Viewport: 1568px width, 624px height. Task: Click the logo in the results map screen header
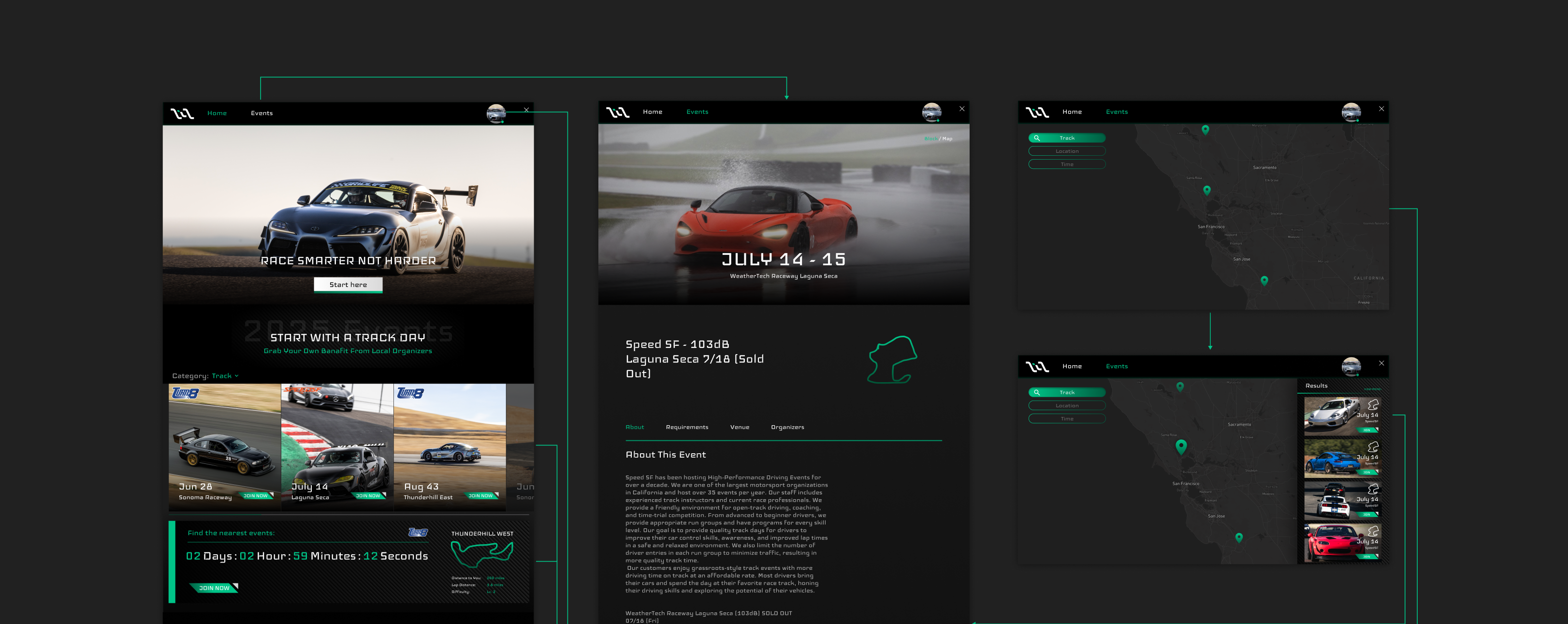click(x=1037, y=367)
